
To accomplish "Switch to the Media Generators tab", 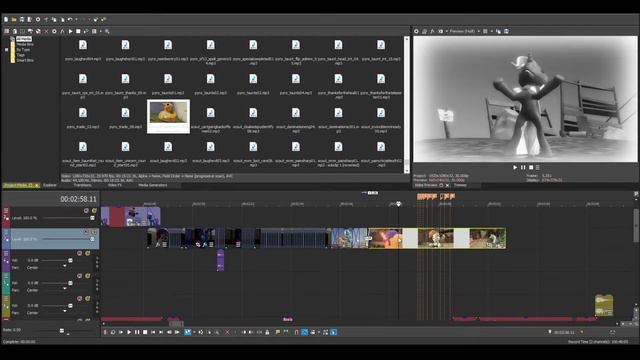I will click(x=153, y=185).
